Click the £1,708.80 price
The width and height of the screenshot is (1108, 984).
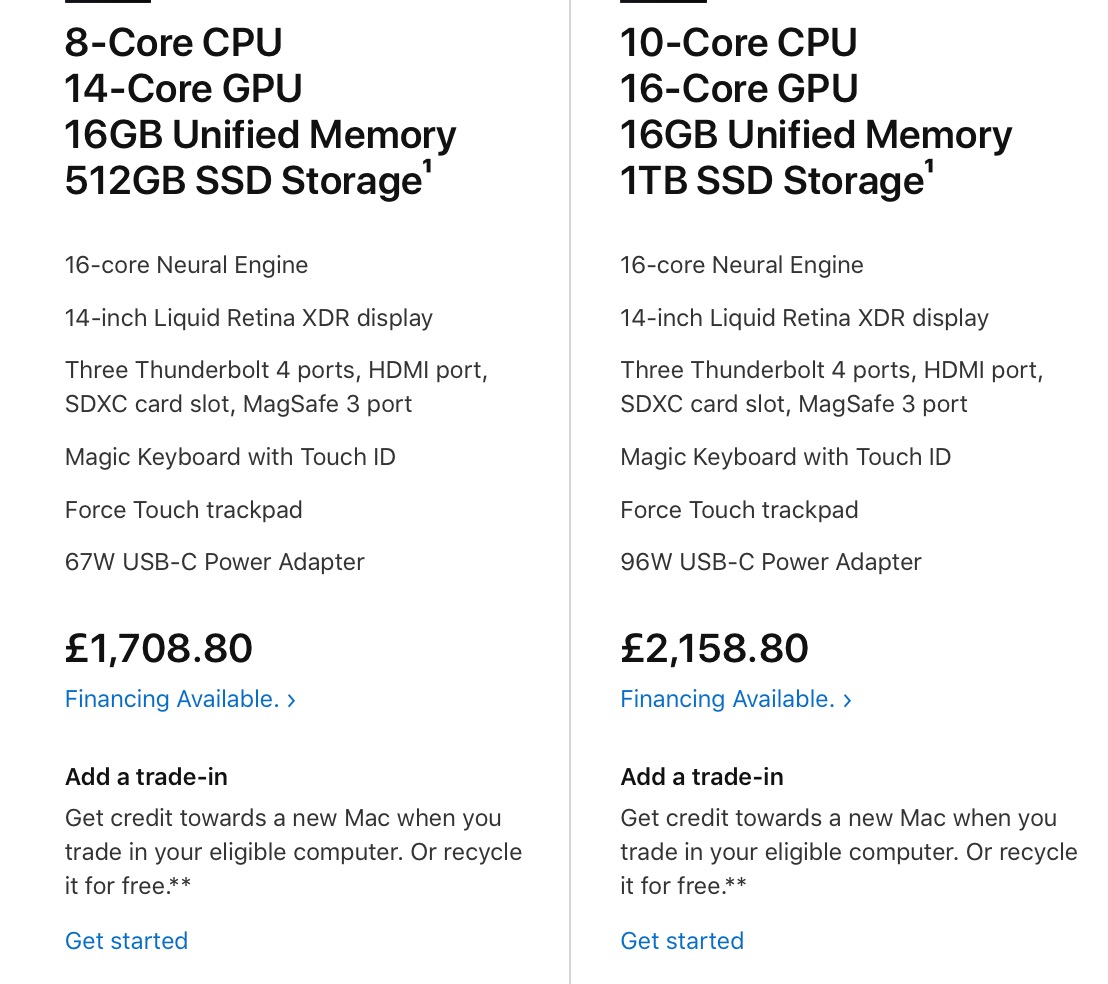[159, 648]
